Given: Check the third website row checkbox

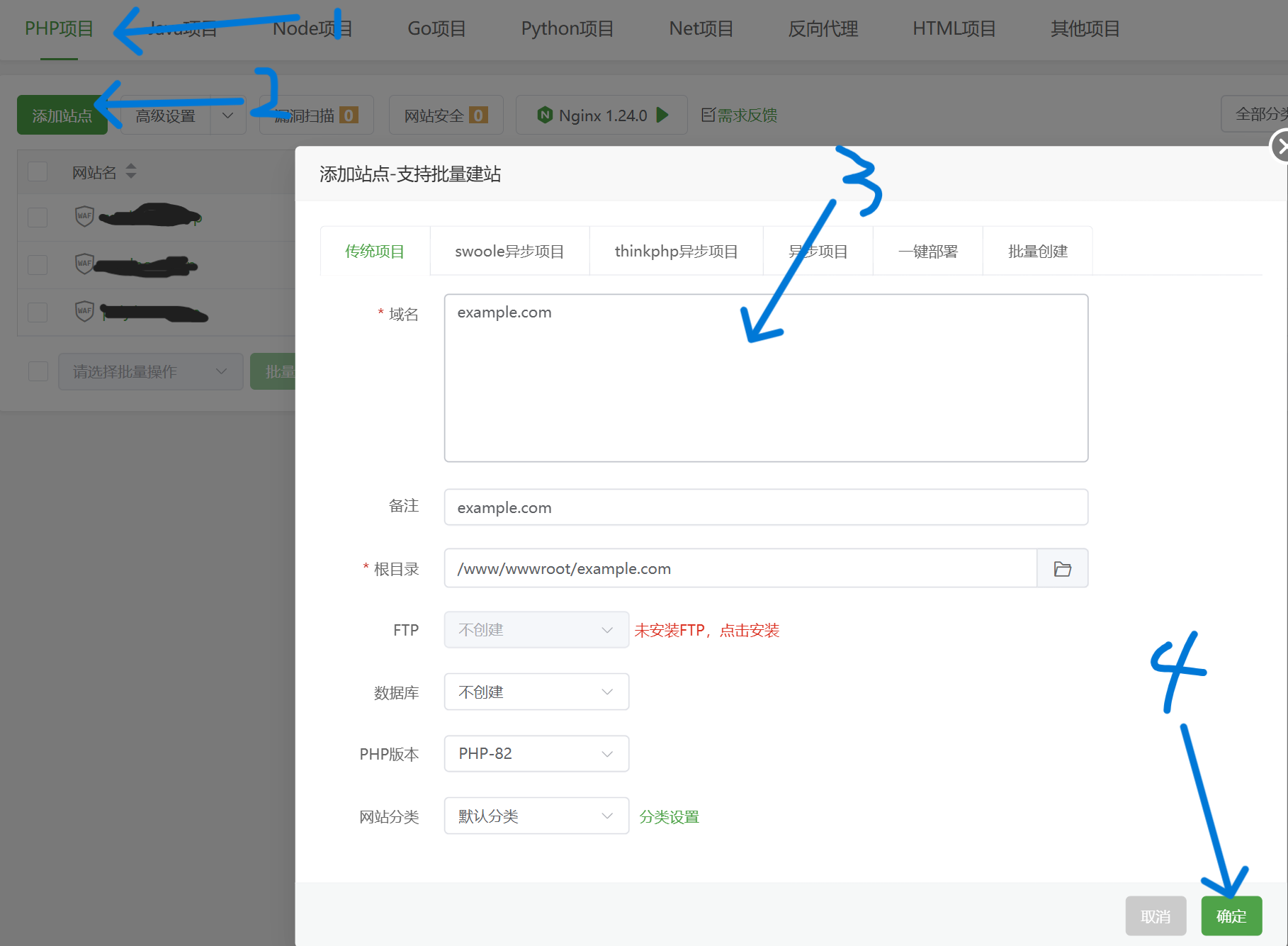Looking at the screenshot, I should (x=38, y=312).
